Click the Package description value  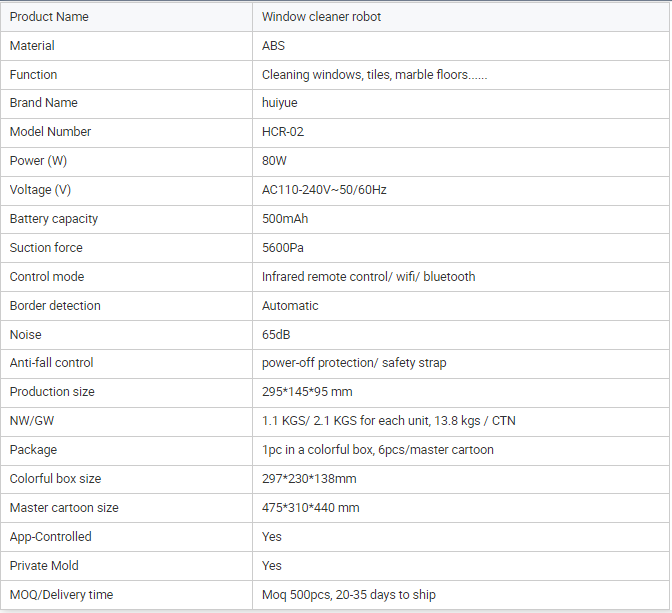377,450
